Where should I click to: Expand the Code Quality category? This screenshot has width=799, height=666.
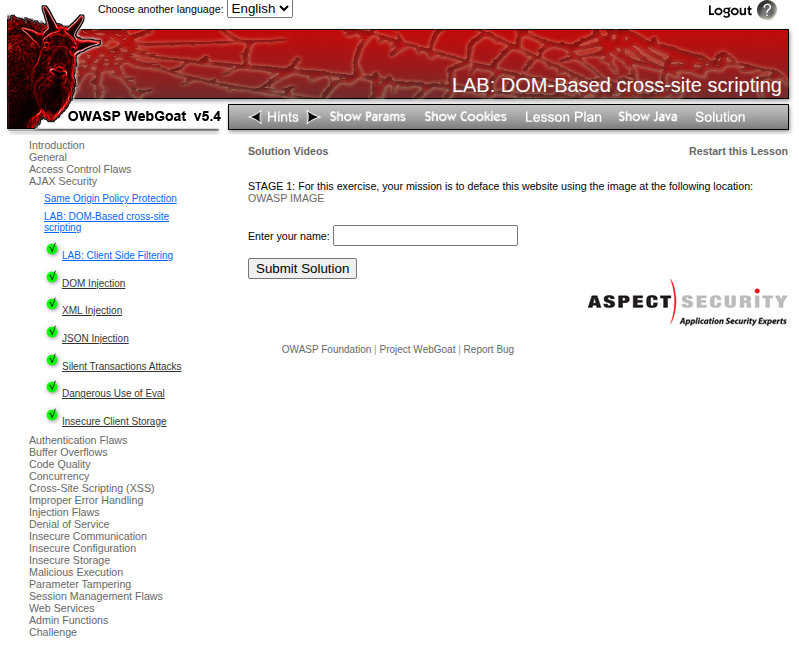pyautogui.click(x=60, y=464)
